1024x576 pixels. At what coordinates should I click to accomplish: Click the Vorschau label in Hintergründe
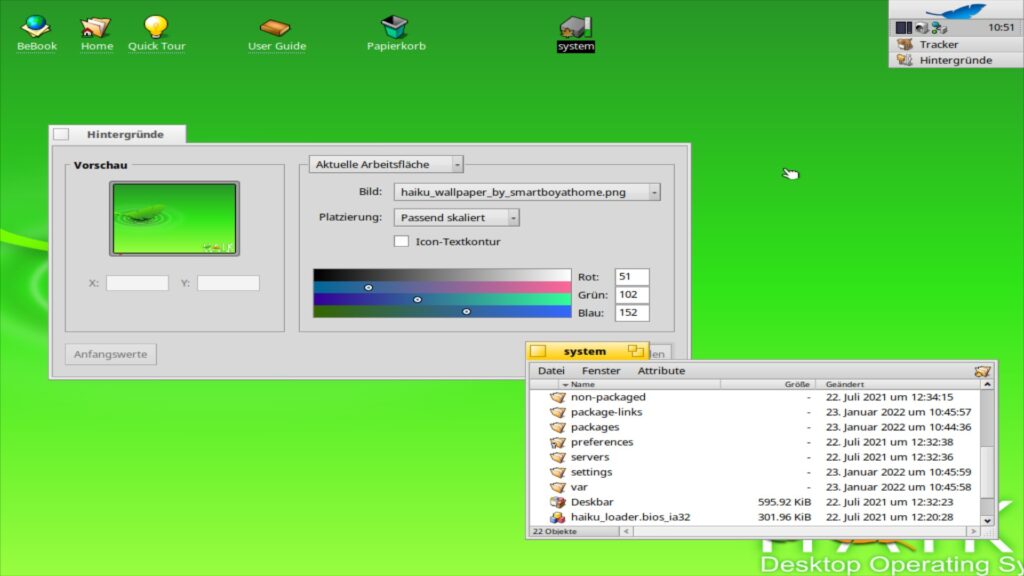click(101, 165)
